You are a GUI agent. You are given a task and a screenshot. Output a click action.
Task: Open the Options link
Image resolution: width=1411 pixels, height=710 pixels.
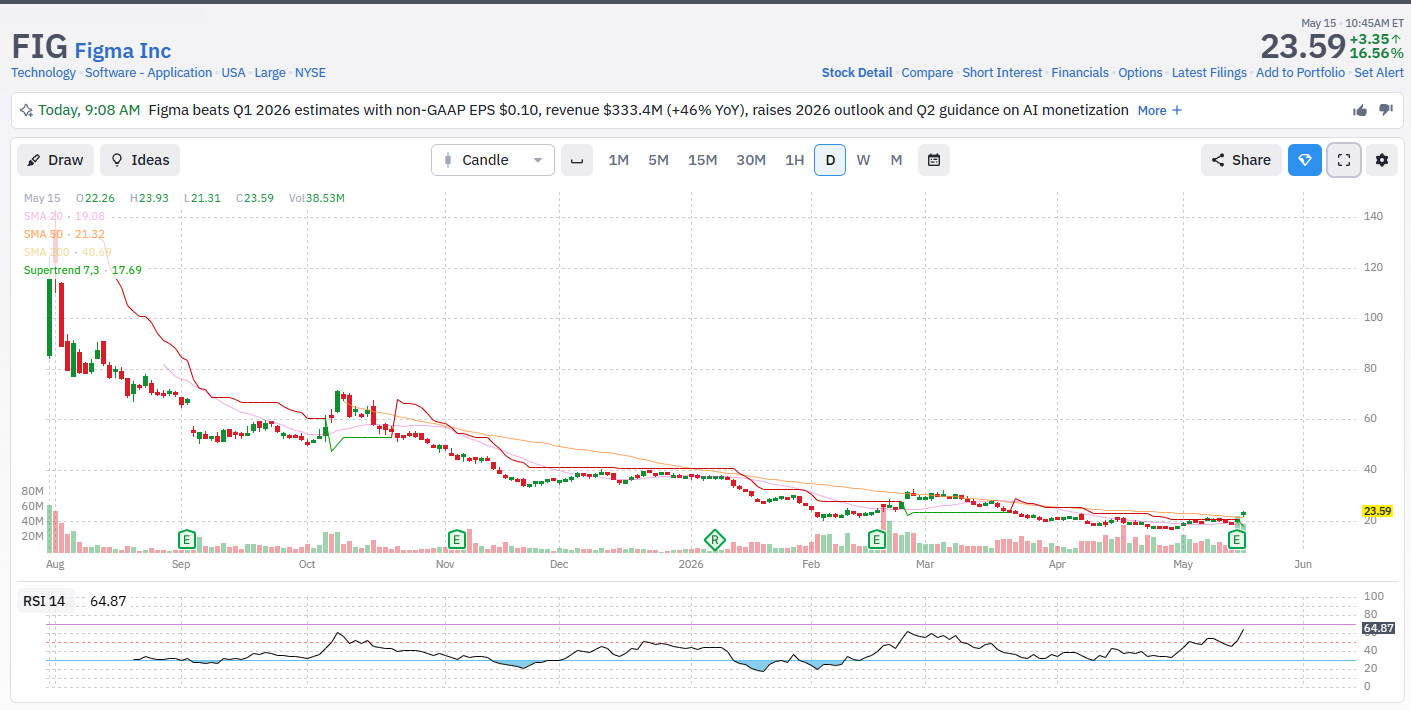tap(1140, 73)
